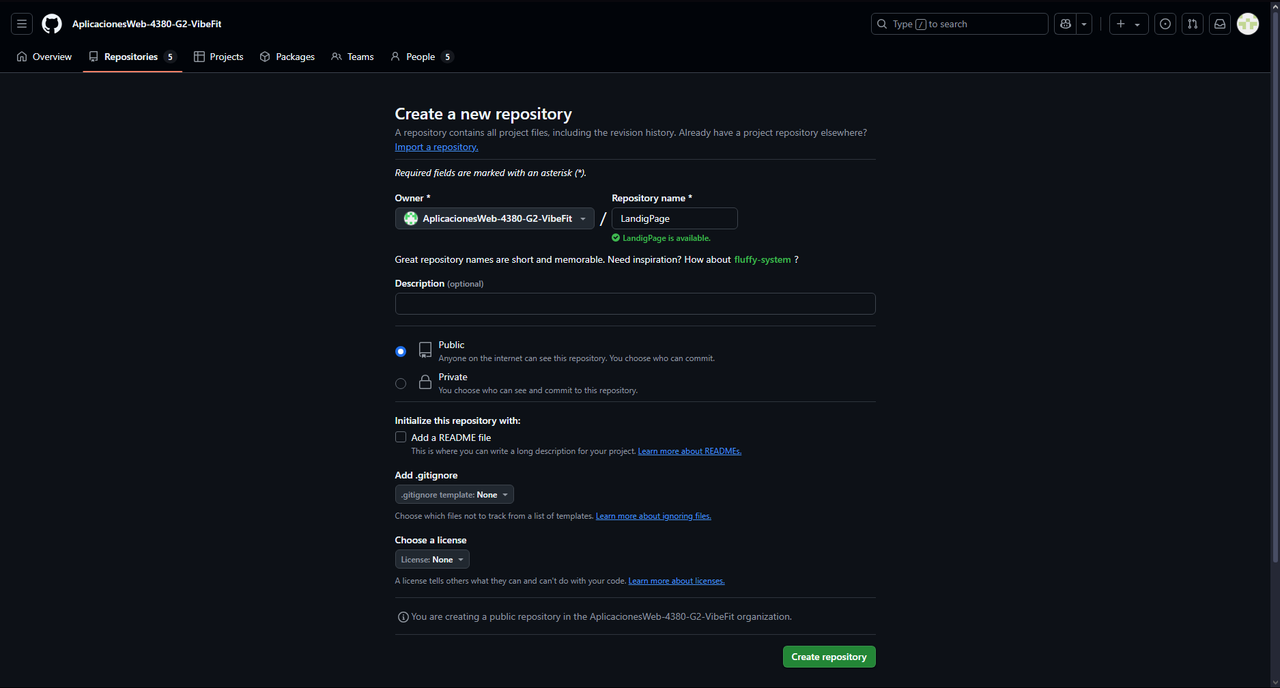Open the .gitignore template dropdown
The width and height of the screenshot is (1280, 688).
pos(454,495)
